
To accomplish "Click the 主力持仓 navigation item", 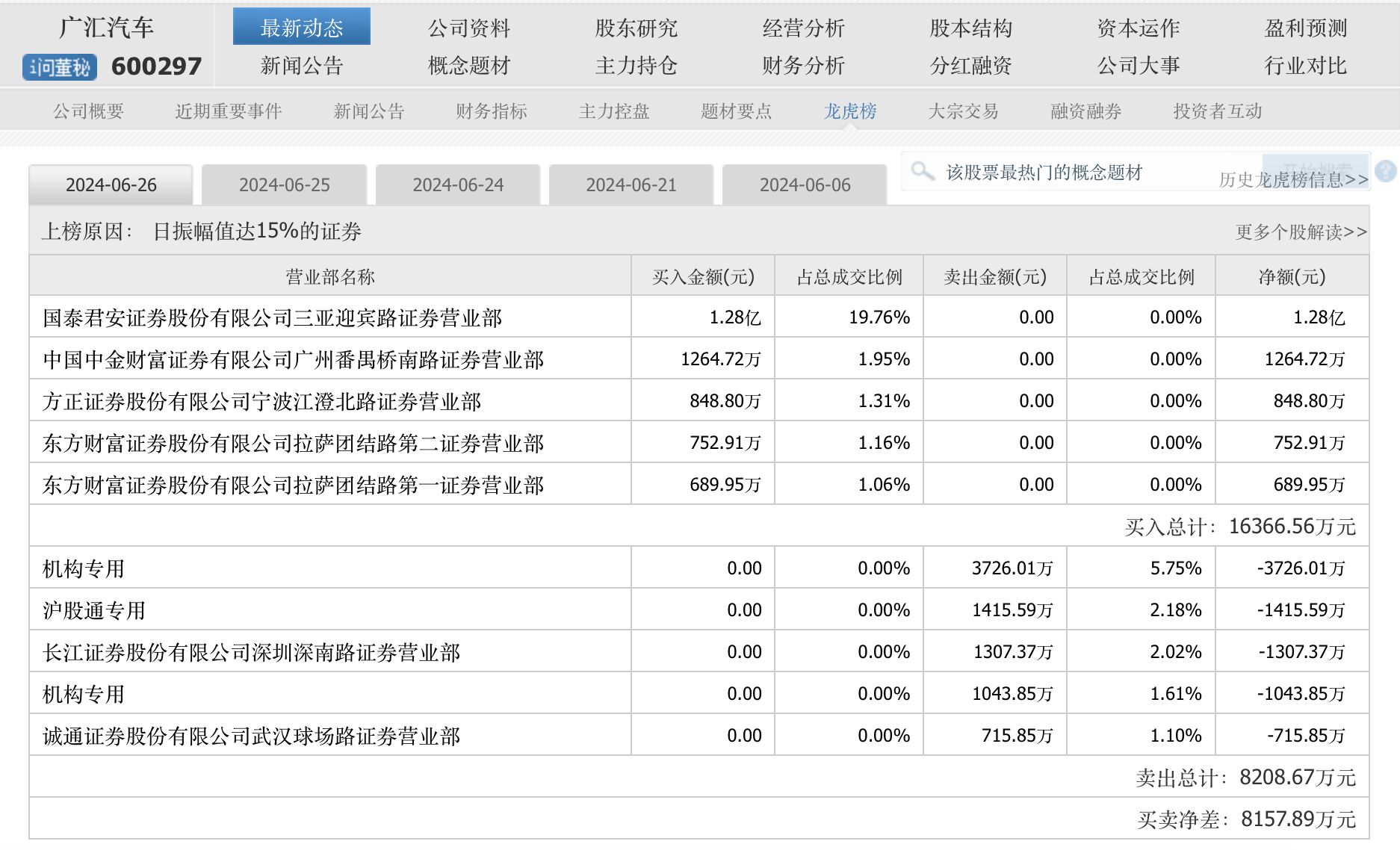I will point(636,66).
